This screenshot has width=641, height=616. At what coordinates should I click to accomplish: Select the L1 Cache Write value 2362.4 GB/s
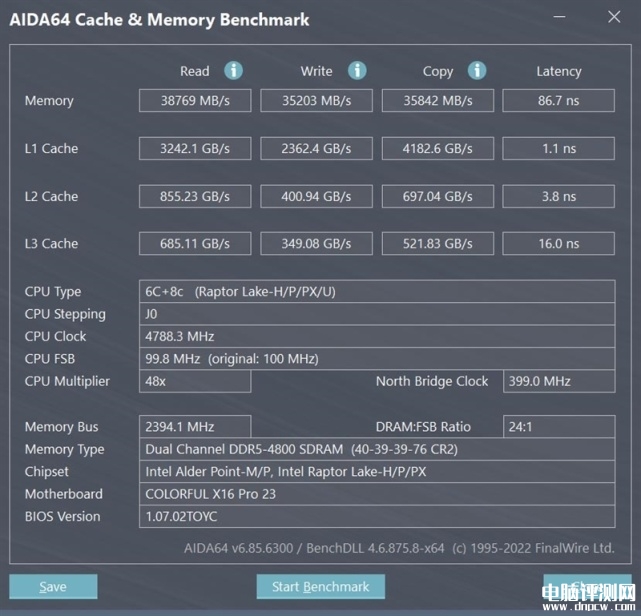[x=316, y=148]
